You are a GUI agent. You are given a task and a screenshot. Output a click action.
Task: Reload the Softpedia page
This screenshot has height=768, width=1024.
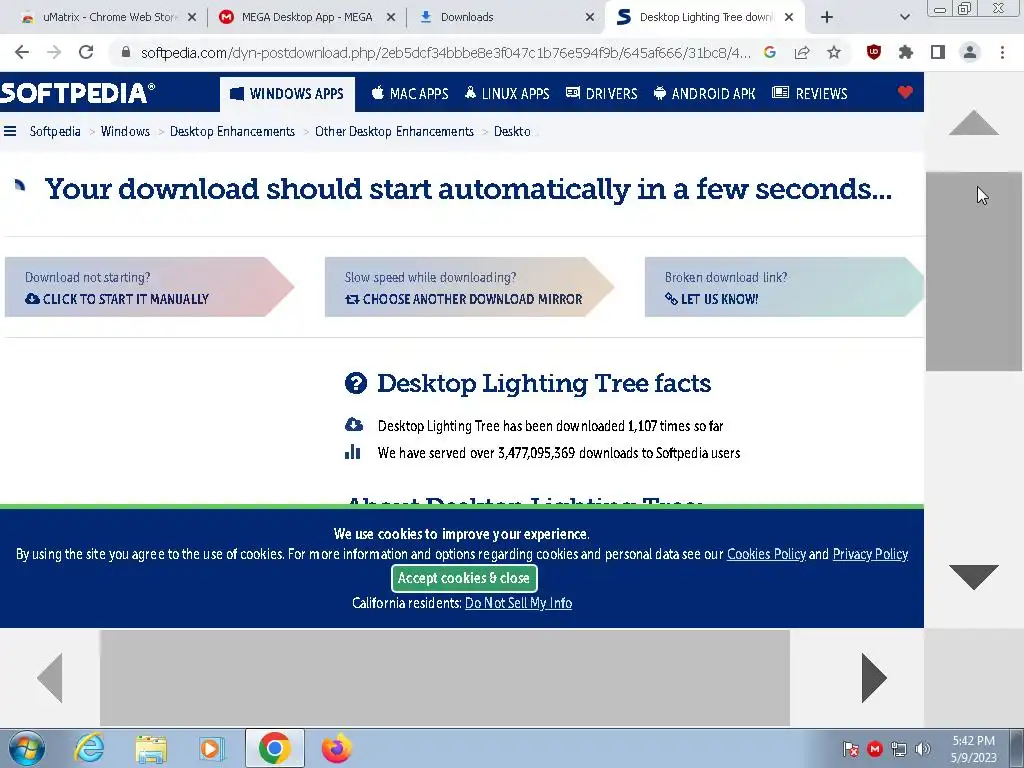[86, 52]
